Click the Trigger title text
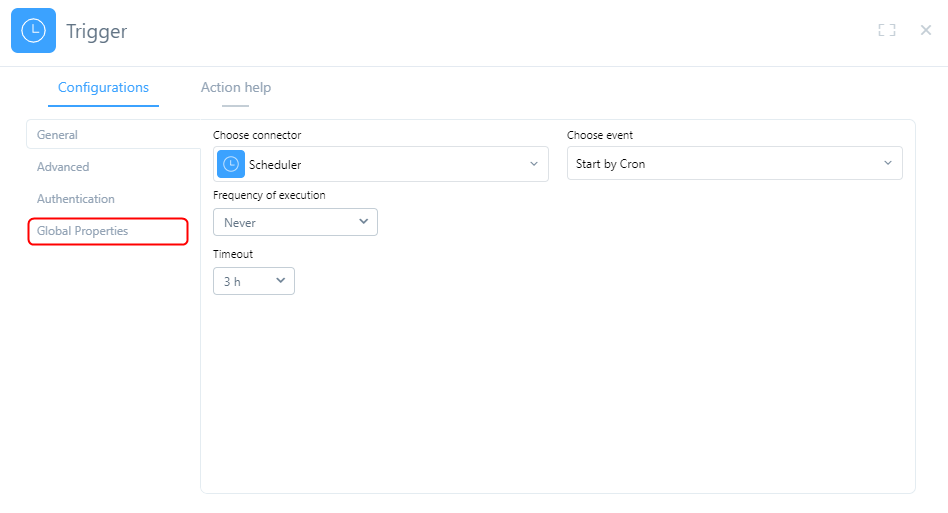The height and width of the screenshot is (513, 948). click(x=97, y=31)
